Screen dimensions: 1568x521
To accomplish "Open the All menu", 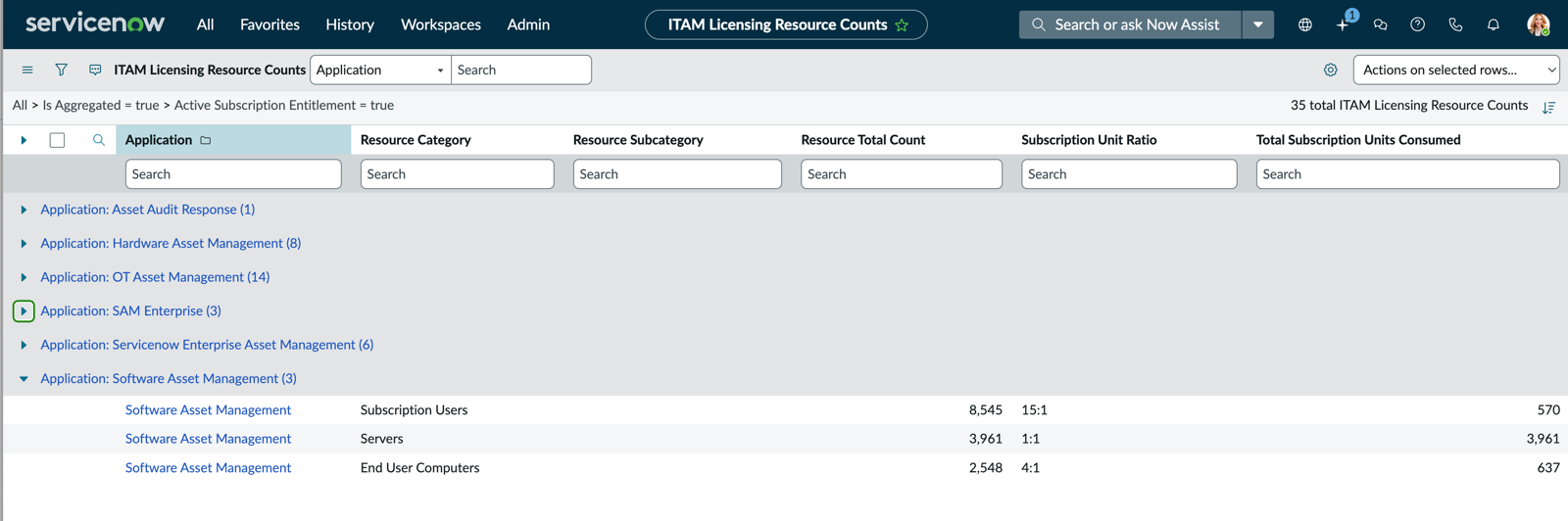I will click(205, 24).
